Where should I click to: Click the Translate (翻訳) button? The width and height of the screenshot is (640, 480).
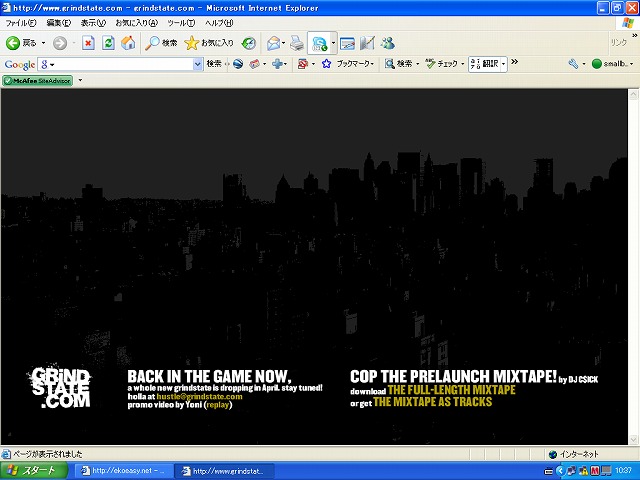pos(484,64)
